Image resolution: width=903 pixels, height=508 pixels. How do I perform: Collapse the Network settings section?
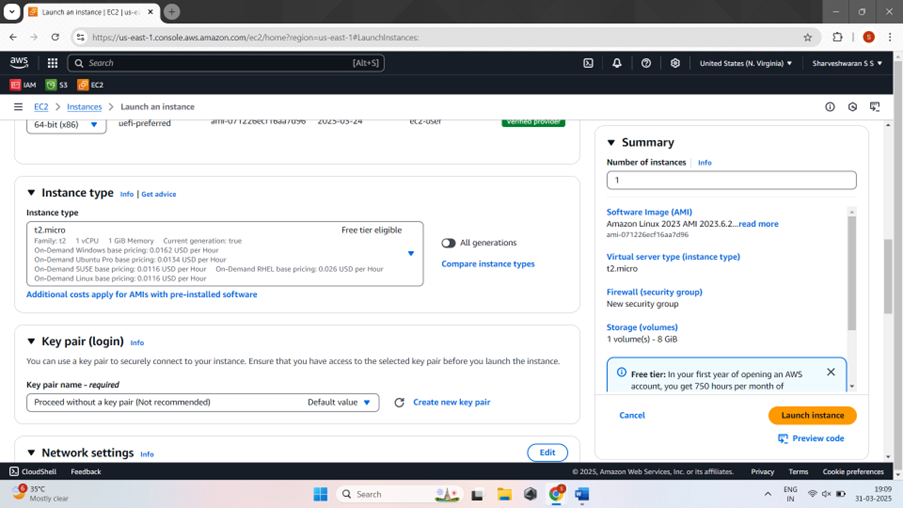click(31, 453)
